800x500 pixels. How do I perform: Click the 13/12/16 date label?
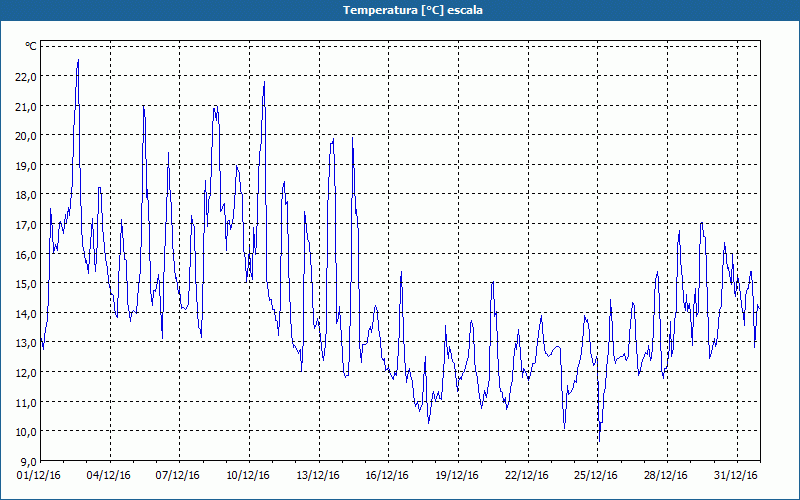tap(318, 476)
